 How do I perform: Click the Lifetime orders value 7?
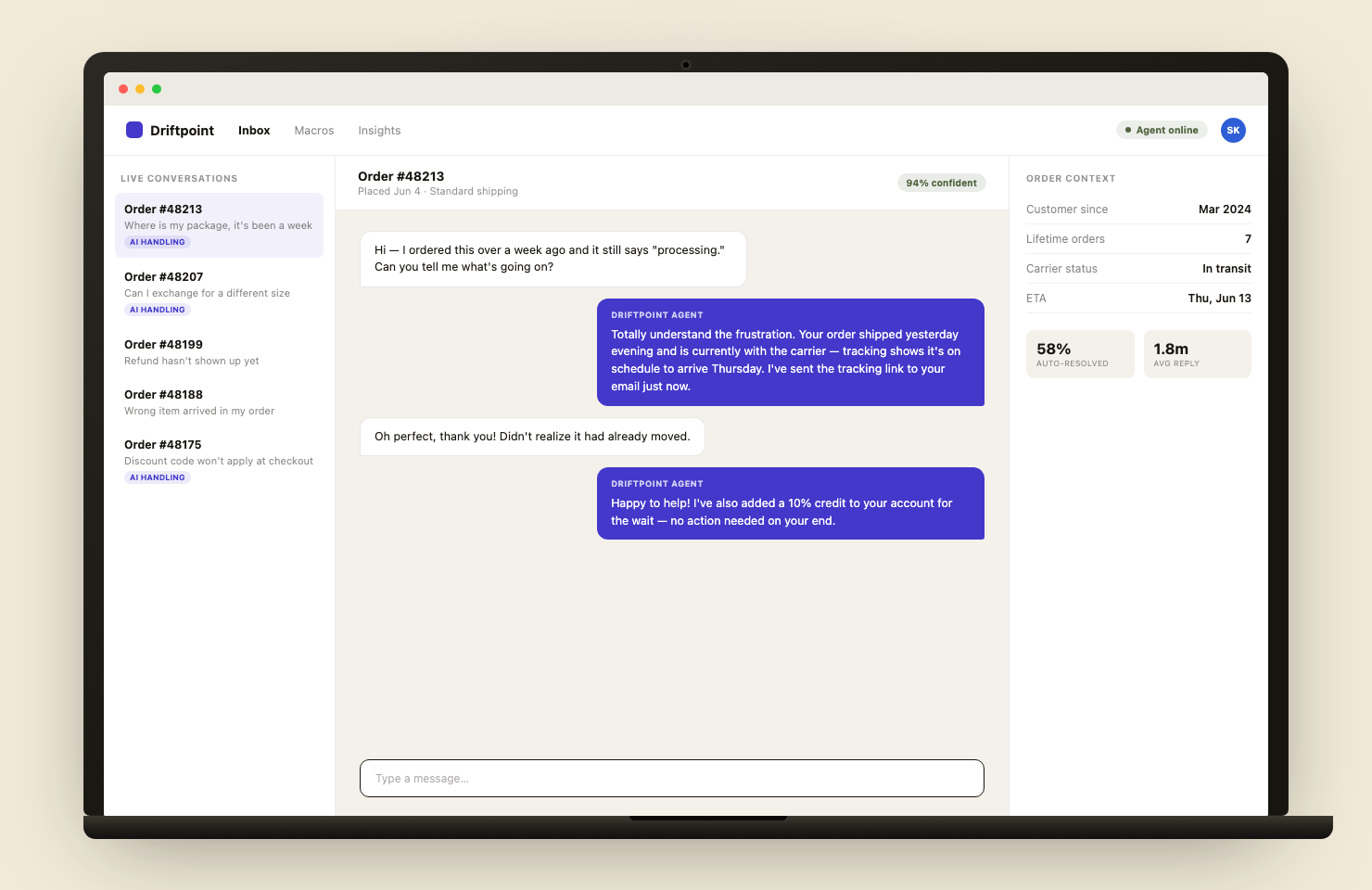(1248, 239)
